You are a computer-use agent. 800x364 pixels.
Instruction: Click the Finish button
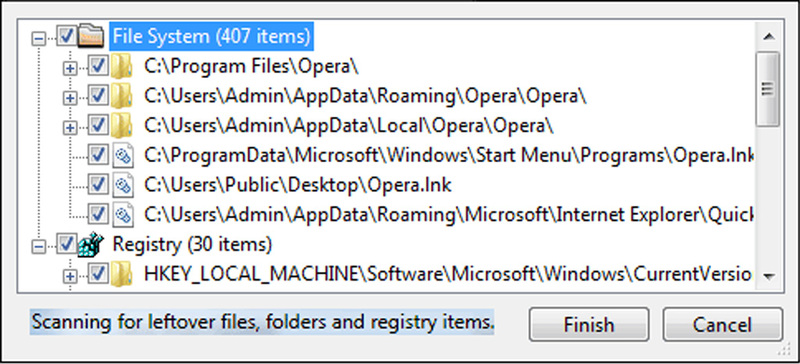tap(589, 324)
